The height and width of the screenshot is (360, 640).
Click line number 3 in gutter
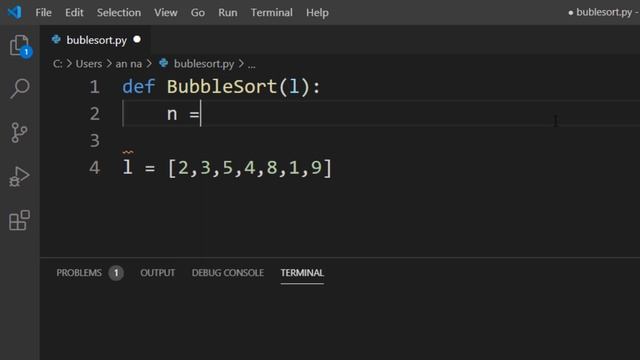tap(95, 141)
